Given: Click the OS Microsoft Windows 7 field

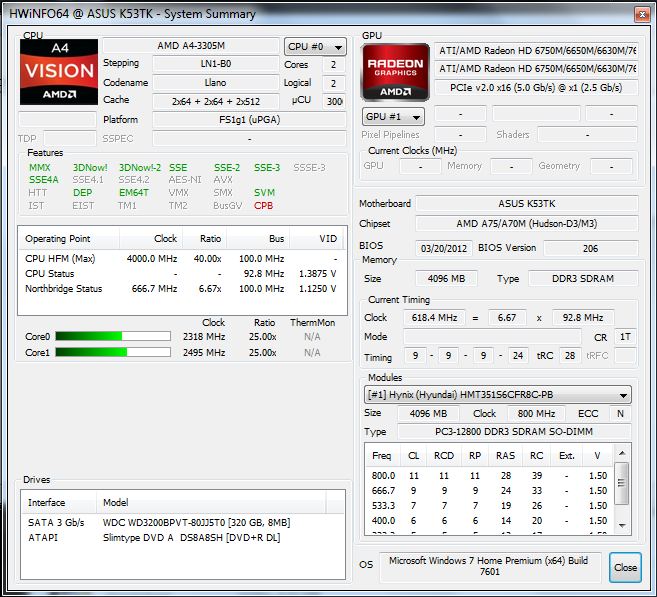Looking at the screenshot, I should [489, 566].
